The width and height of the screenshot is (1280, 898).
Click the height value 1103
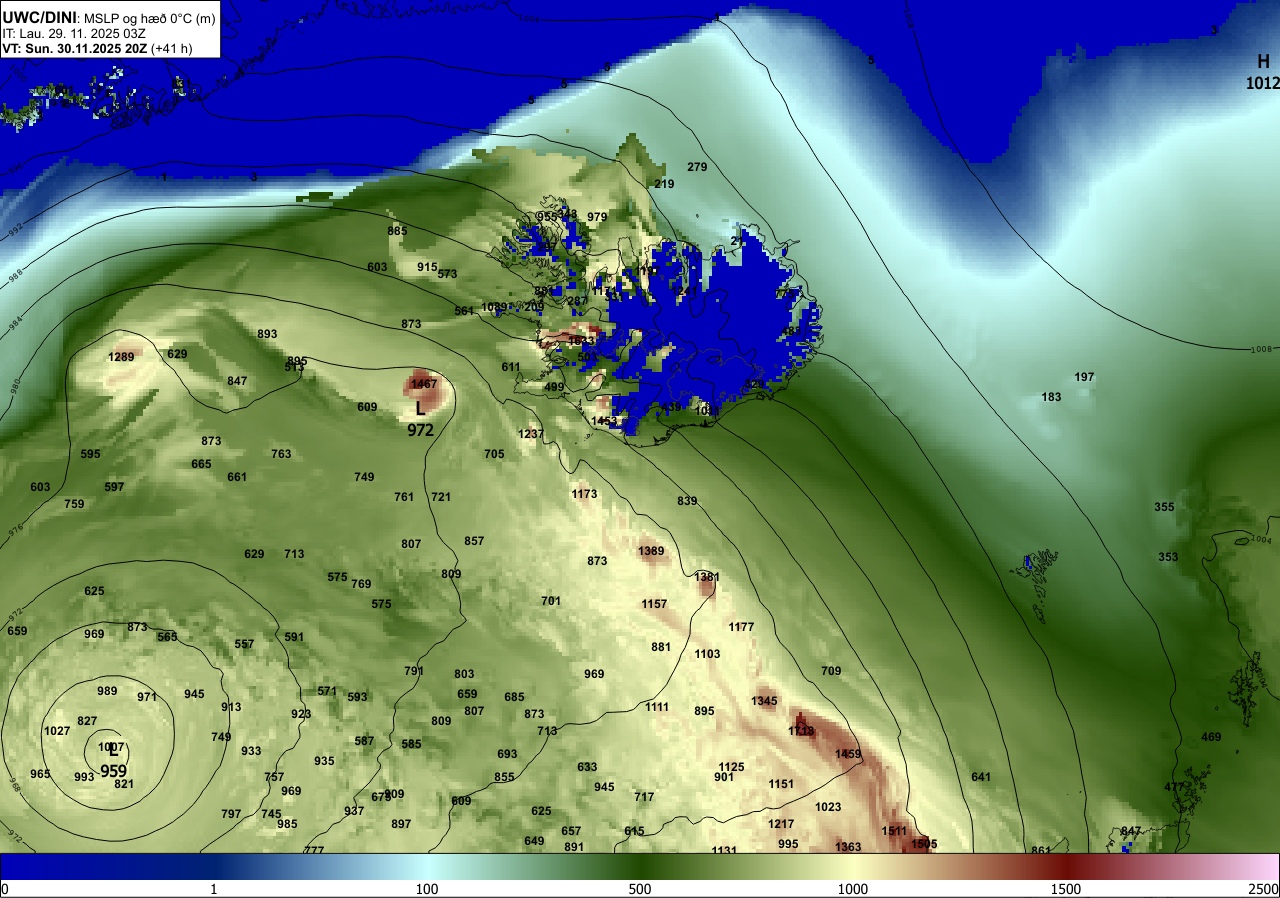pyautogui.click(x=707, y=654)
